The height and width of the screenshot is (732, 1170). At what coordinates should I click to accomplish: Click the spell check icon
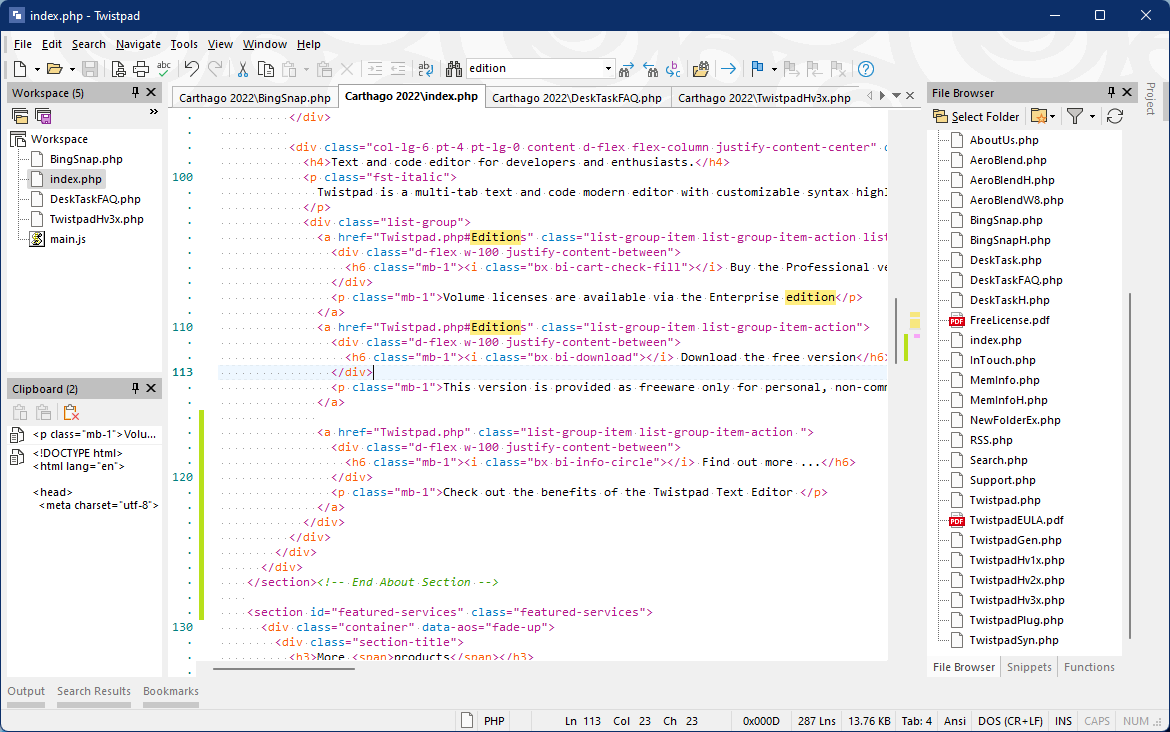(164, 69)
